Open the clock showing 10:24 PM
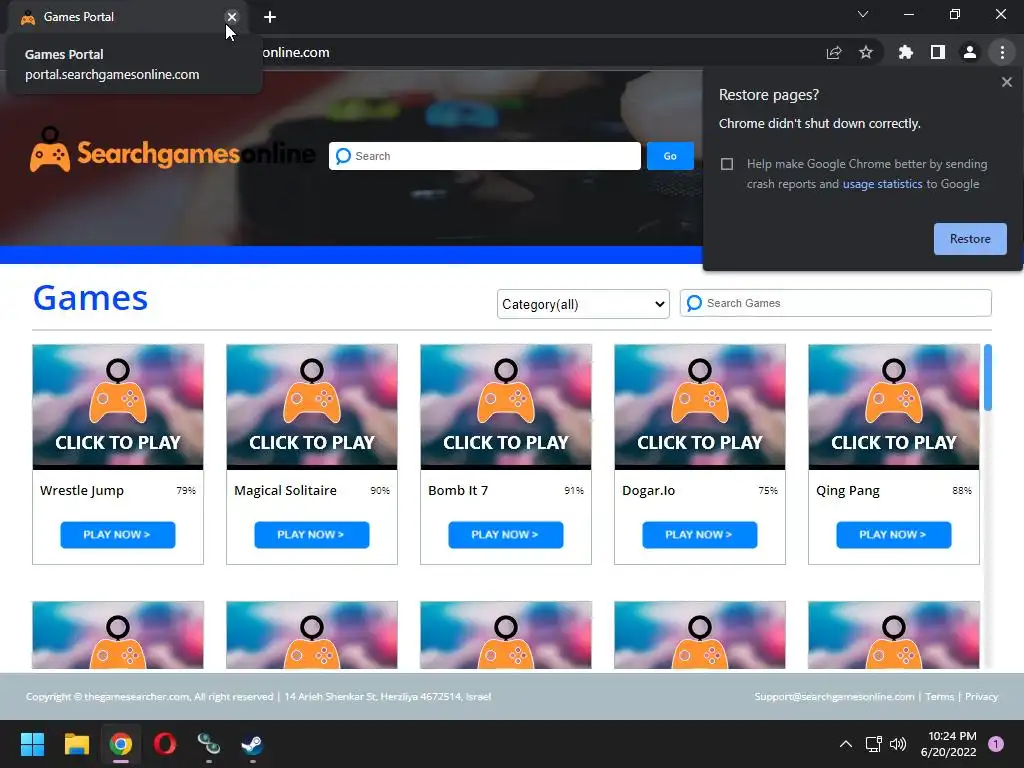The height and width of the screenshot is (768, 1024). pos(948,744)
